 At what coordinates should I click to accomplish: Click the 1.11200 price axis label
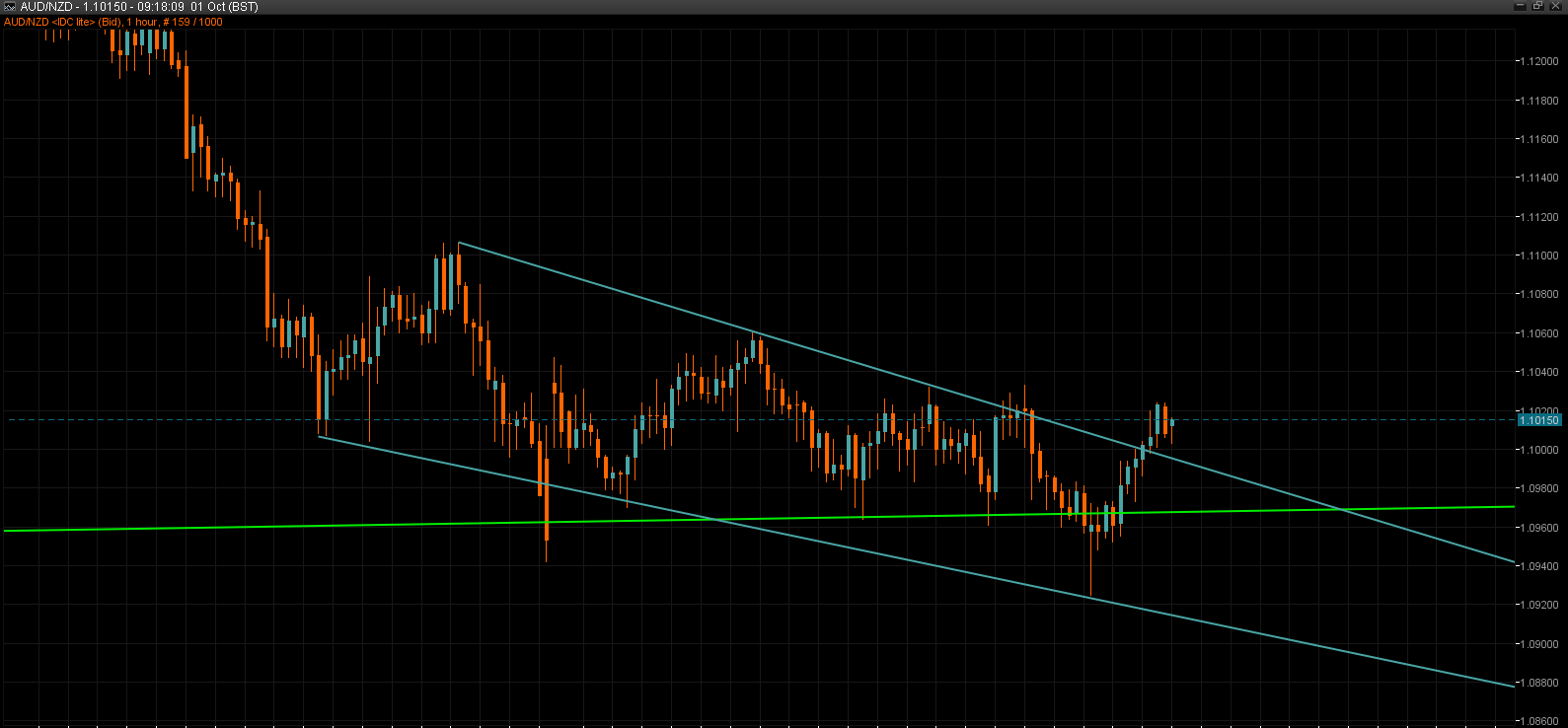1539,217
